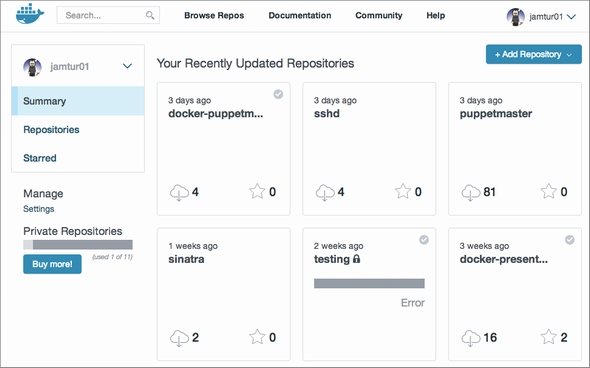Click the automated-build check on docker-puppetm... card

tap(278, 94)
